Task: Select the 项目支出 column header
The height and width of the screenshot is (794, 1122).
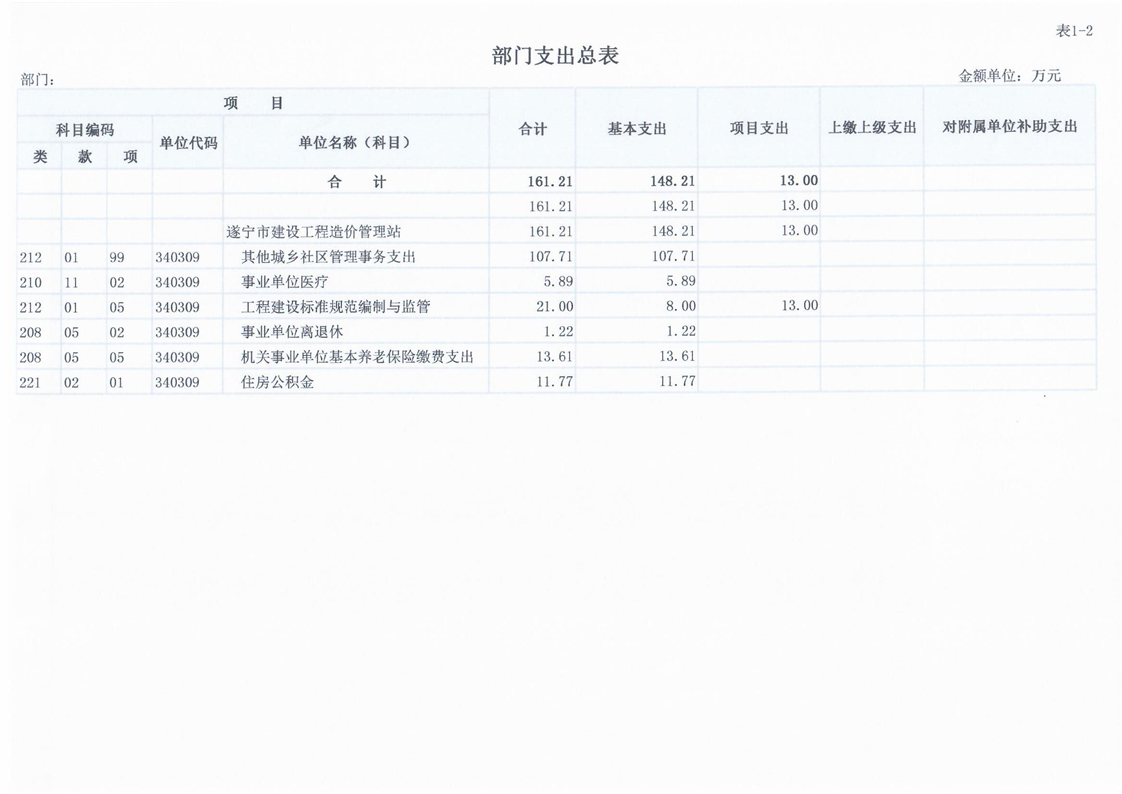Action: click(x=759, y=129)
